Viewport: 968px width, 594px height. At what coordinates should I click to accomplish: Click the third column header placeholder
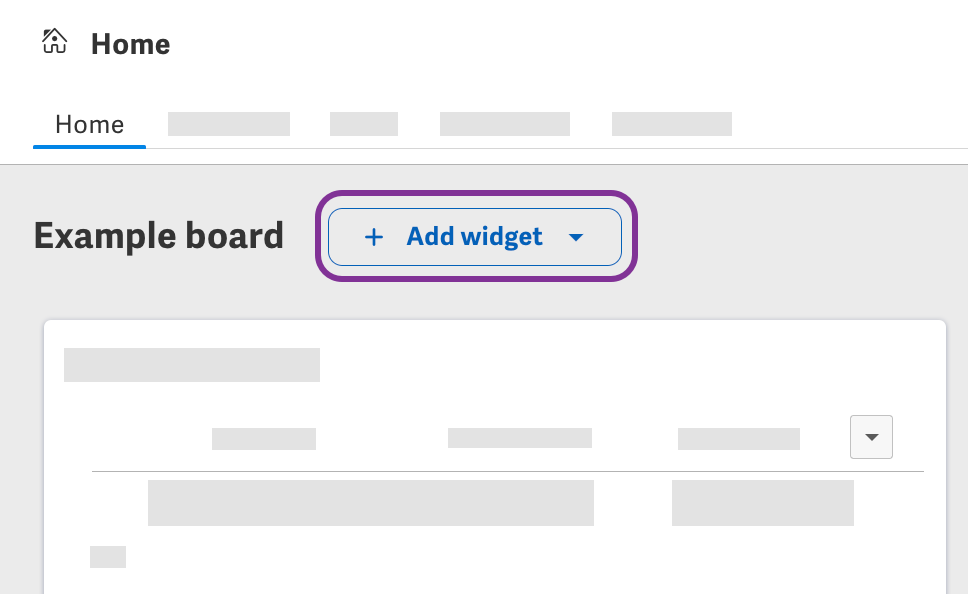click(739, 439)
